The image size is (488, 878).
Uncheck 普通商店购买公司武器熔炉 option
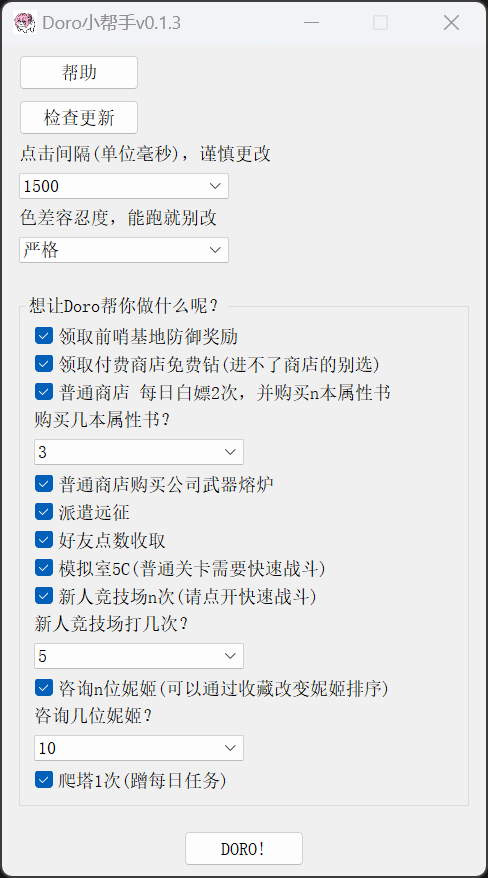[x=44, y=484]
